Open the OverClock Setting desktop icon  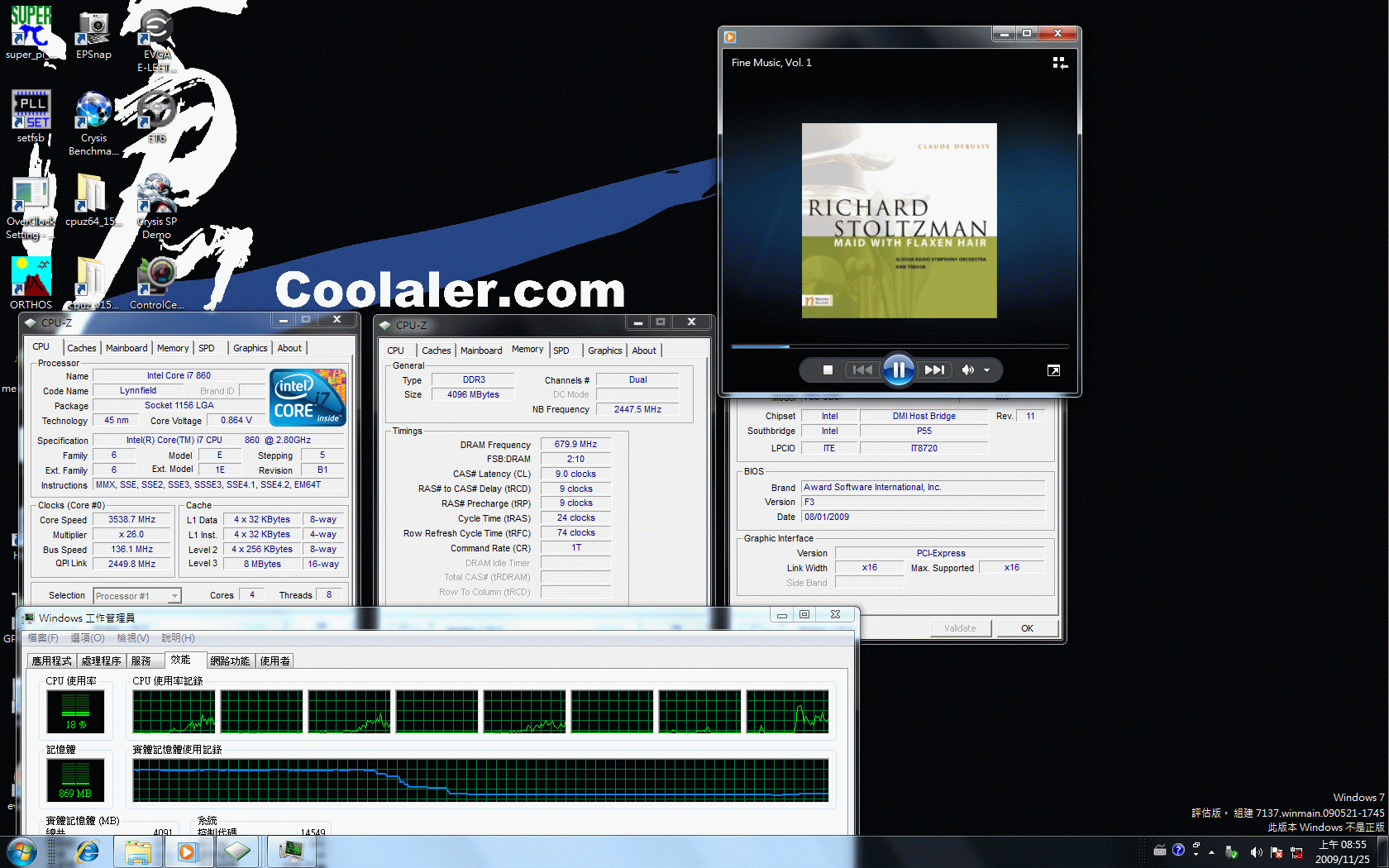(31, 207)
